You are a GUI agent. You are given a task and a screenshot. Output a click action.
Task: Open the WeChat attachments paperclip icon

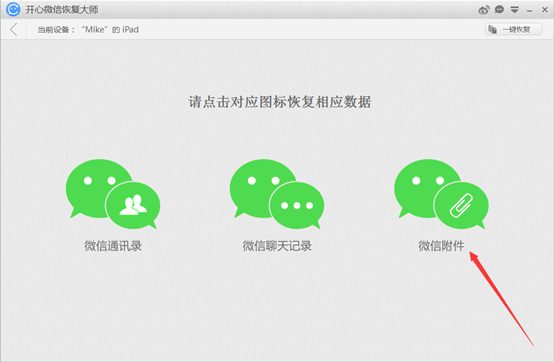pos(441,194)
